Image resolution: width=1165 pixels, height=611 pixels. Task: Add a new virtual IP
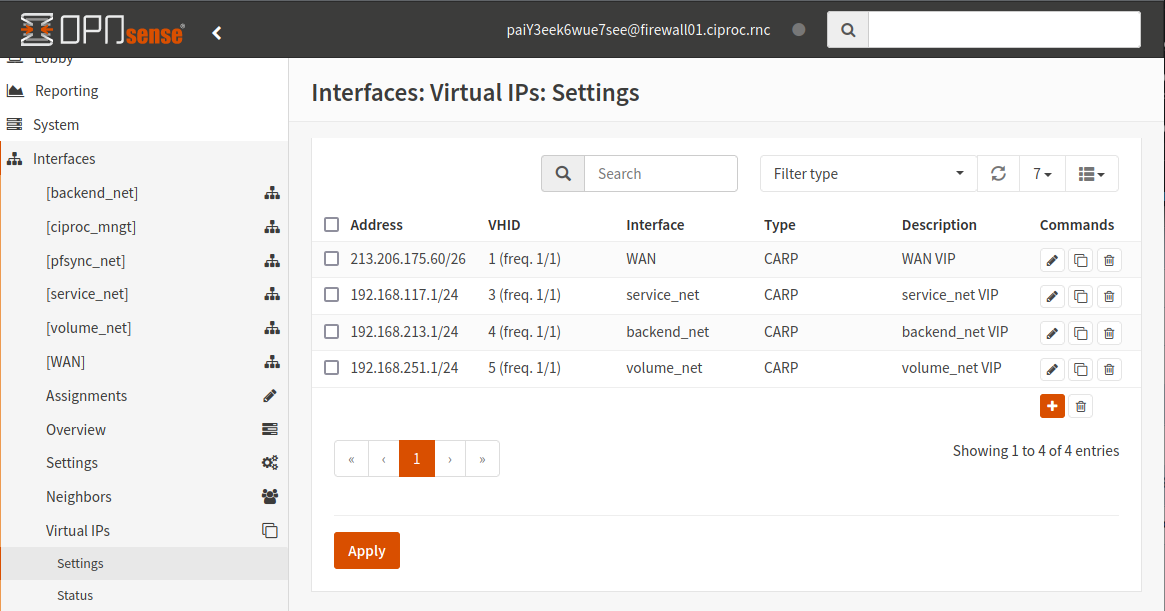(1052, 406)
